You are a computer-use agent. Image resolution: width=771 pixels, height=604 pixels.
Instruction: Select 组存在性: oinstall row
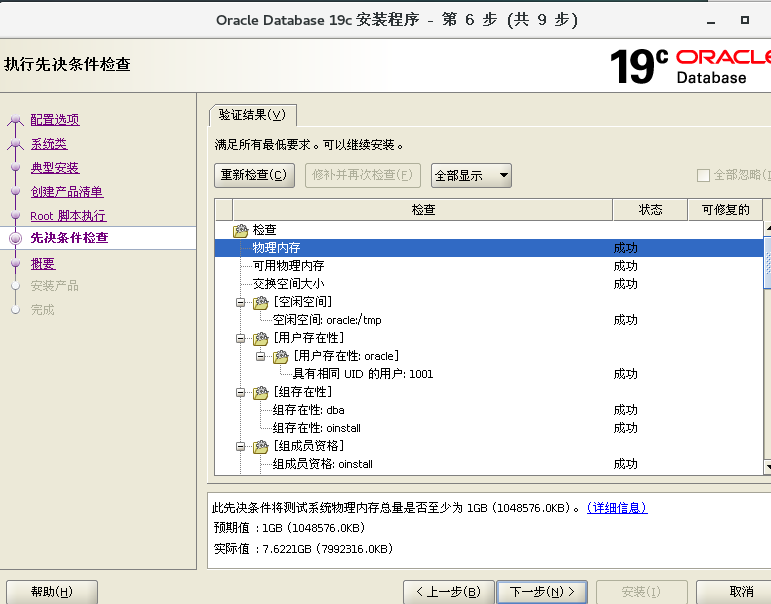pyautogui.click(x=489, y=428)
